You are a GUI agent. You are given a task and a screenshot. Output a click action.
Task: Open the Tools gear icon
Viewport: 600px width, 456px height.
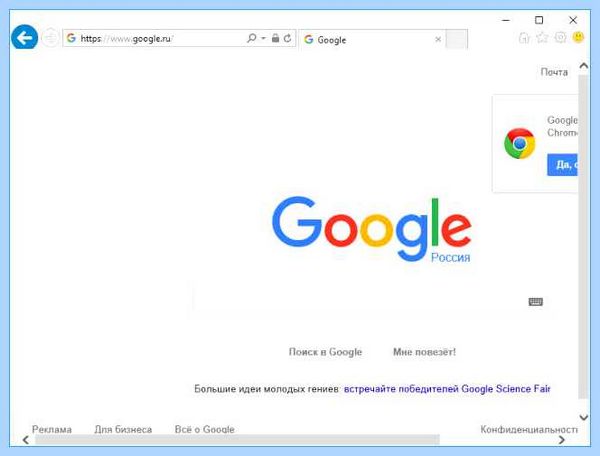pyautogui.click(x=560, y=37)
